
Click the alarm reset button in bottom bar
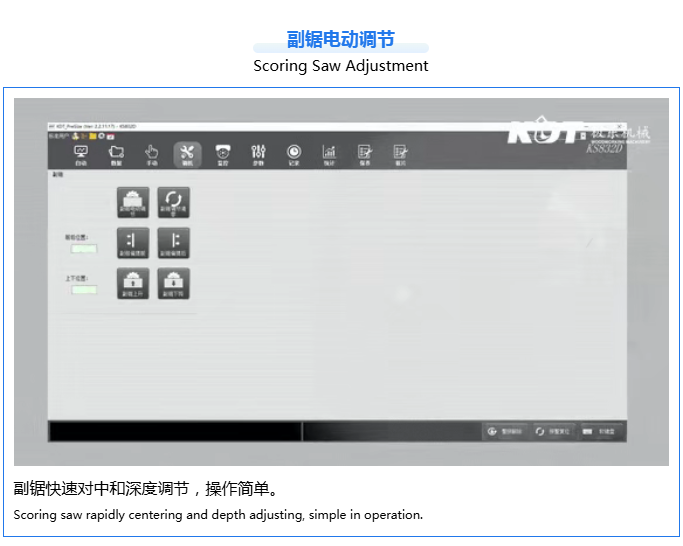[553, 431]
